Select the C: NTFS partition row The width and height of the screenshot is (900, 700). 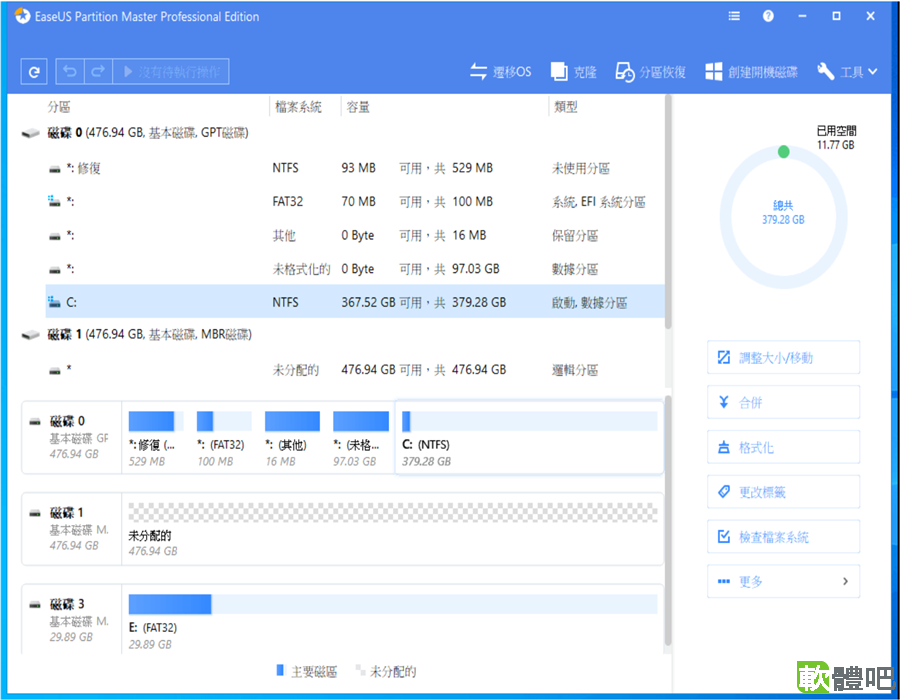[355, 302]
